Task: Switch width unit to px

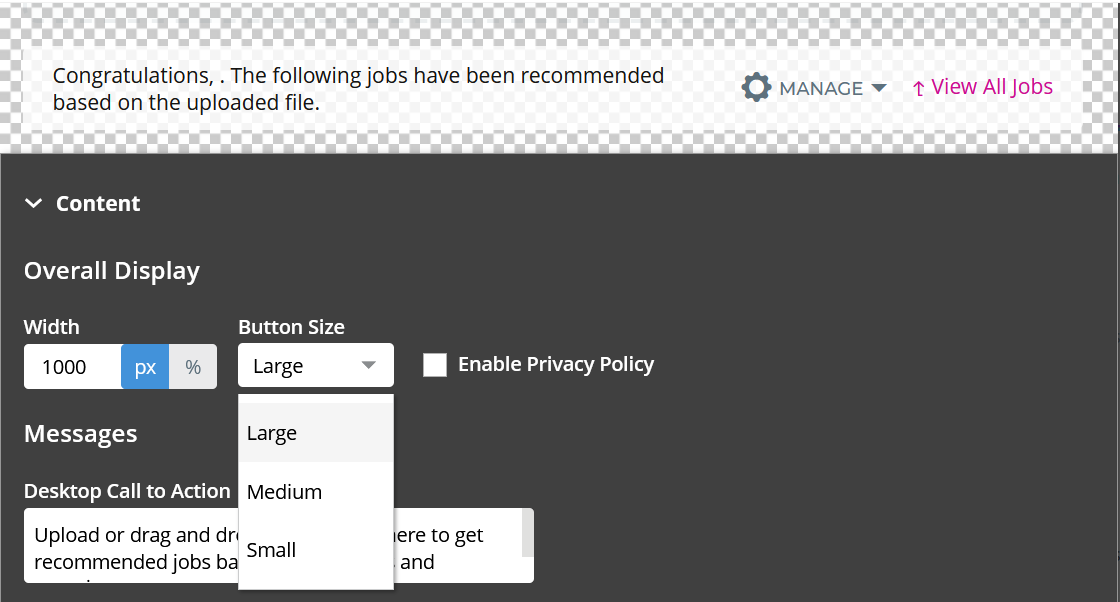Action: click(145, 366)
